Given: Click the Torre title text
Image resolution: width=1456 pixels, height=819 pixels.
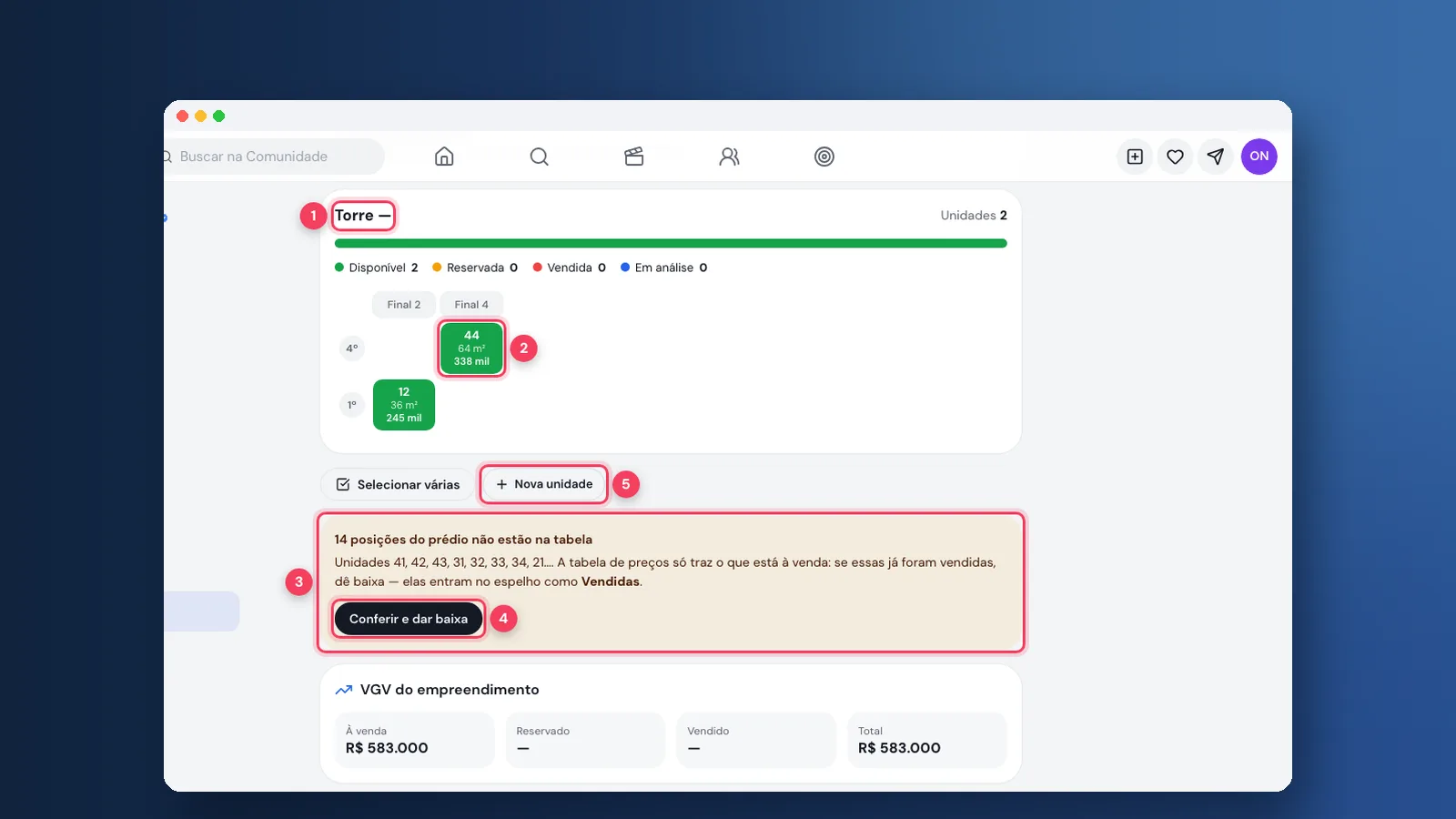Looking at the screenshot, I should pos(362,216).
